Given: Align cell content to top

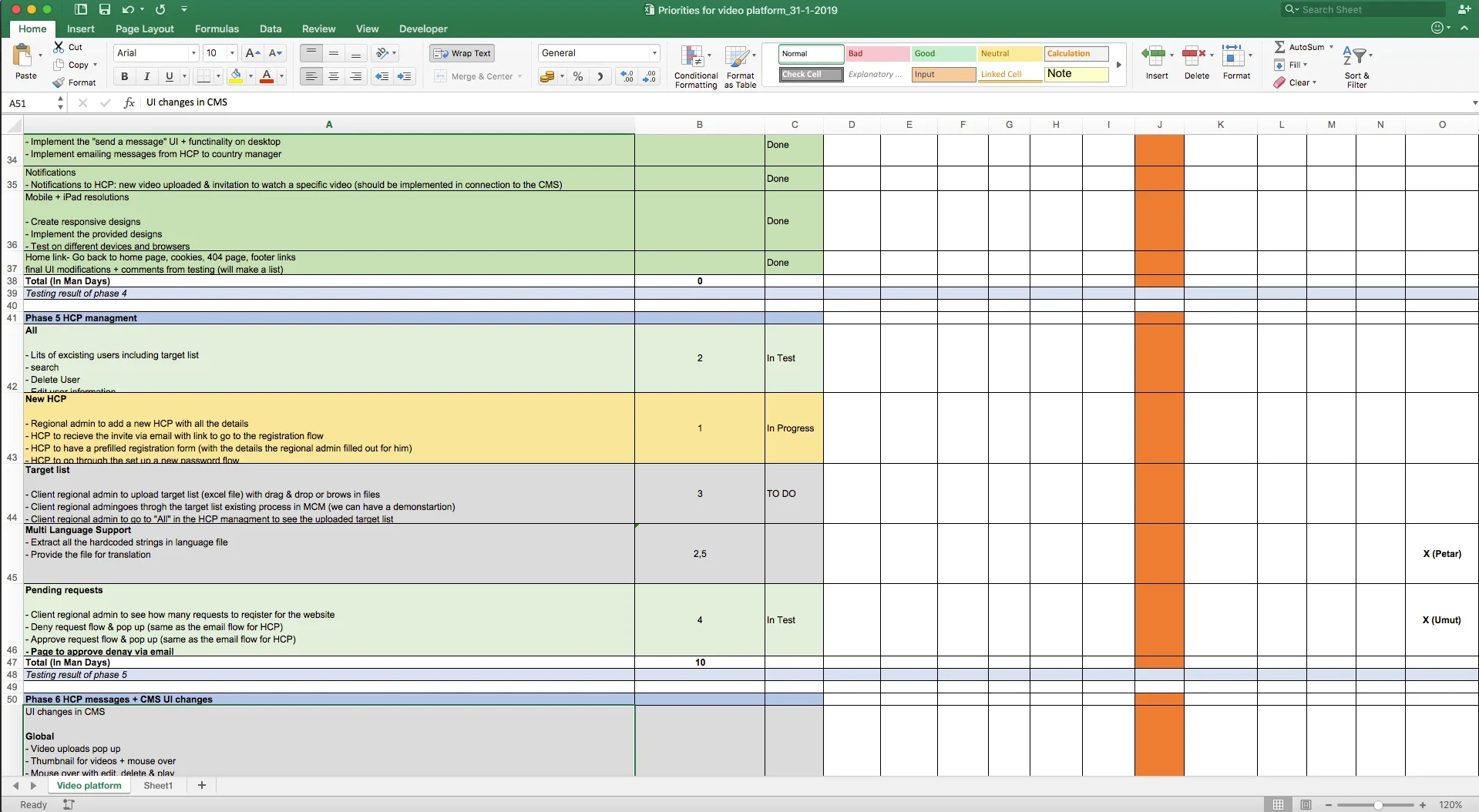Looking at the screenshot, I should (311, 53).
